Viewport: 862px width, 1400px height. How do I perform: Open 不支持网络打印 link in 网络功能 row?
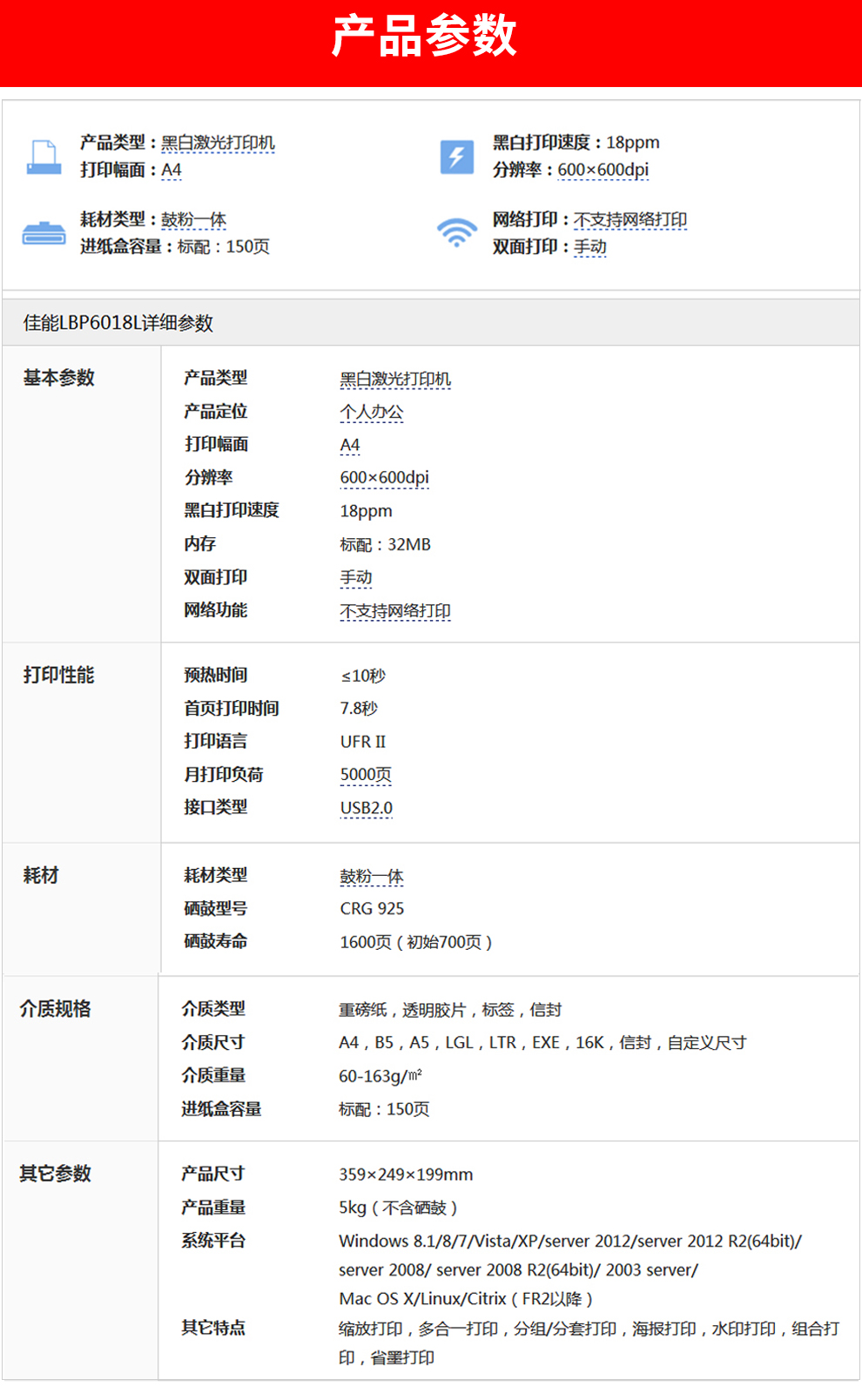coord(395,611)
